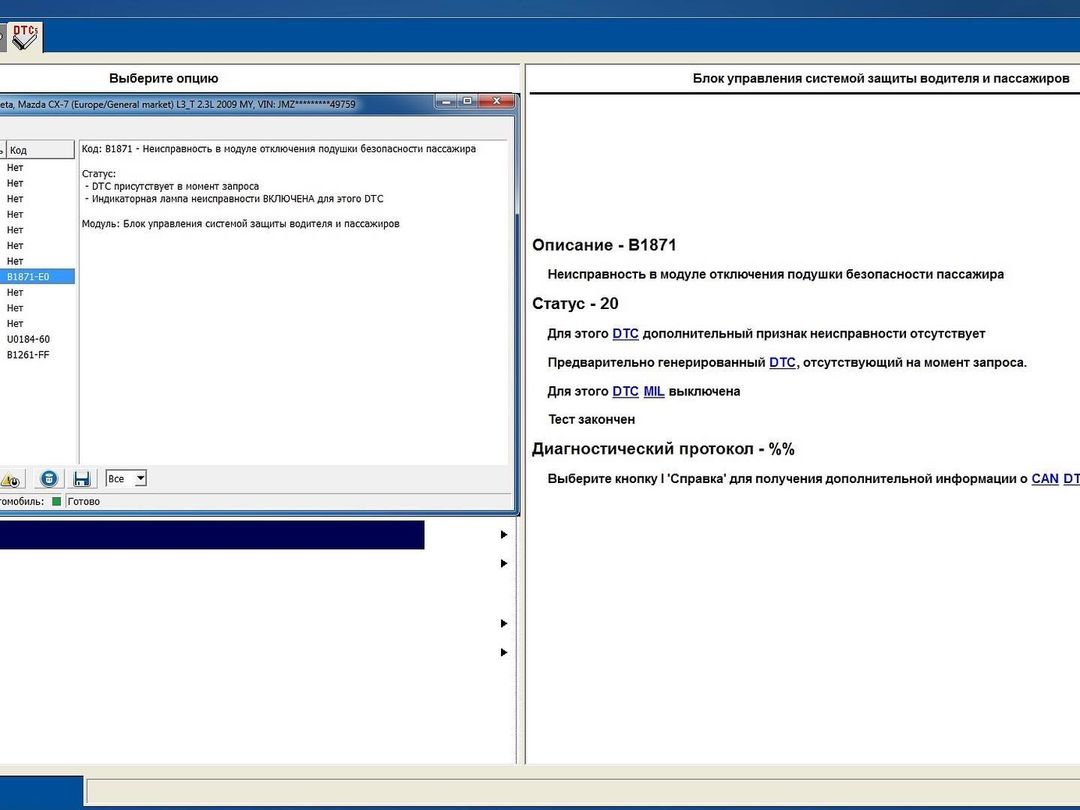Select the B1871-E0 code row
This screenshot has width=1080, height=810.
tap(37, 276)
